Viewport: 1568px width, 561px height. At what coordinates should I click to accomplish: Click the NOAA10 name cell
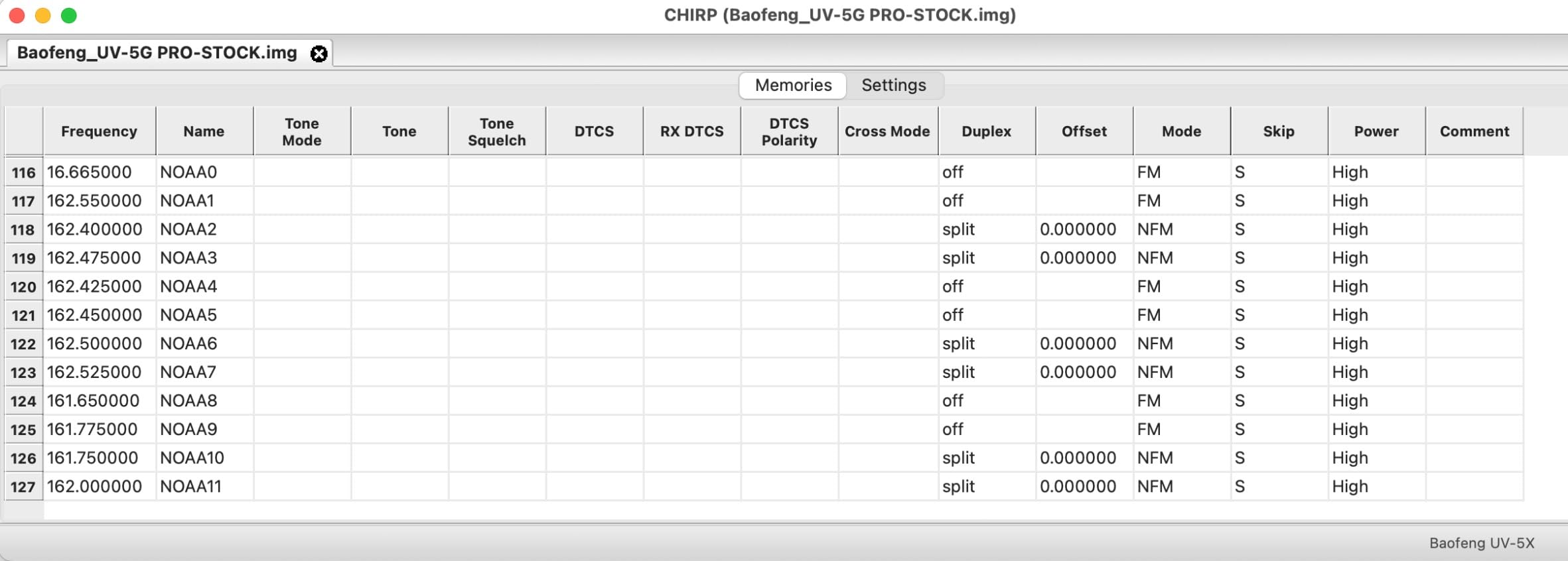click(x=205, y=458)
